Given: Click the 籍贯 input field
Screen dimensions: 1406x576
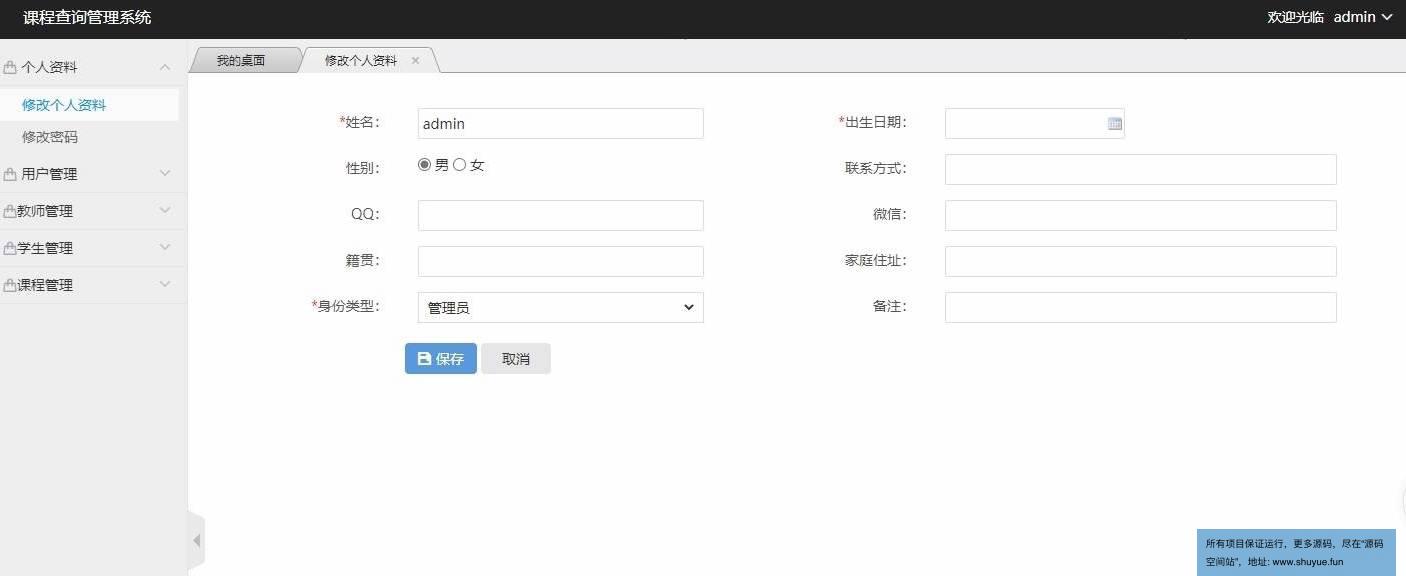Looking at the screenshot, I should pyautogui.click(x=560, y=262).
